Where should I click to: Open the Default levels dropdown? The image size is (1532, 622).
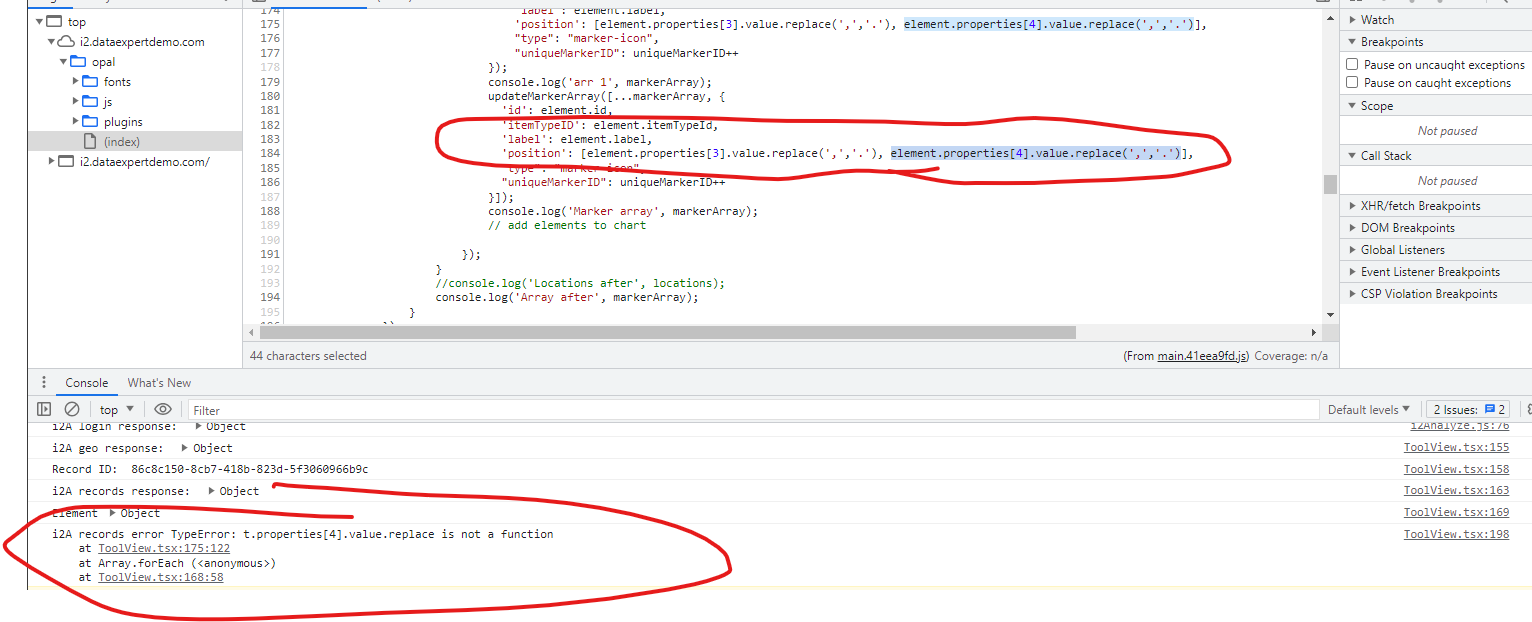(x=1368, y=409)
